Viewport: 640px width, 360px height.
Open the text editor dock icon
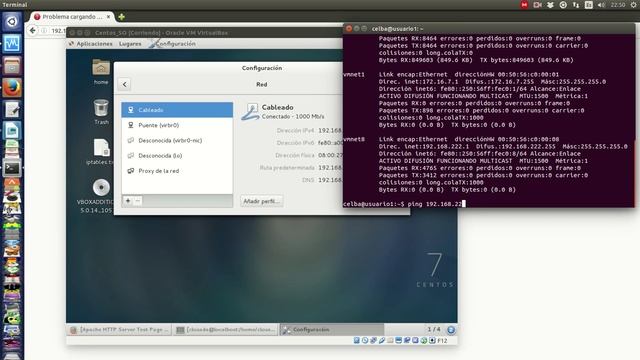(11, 109)
